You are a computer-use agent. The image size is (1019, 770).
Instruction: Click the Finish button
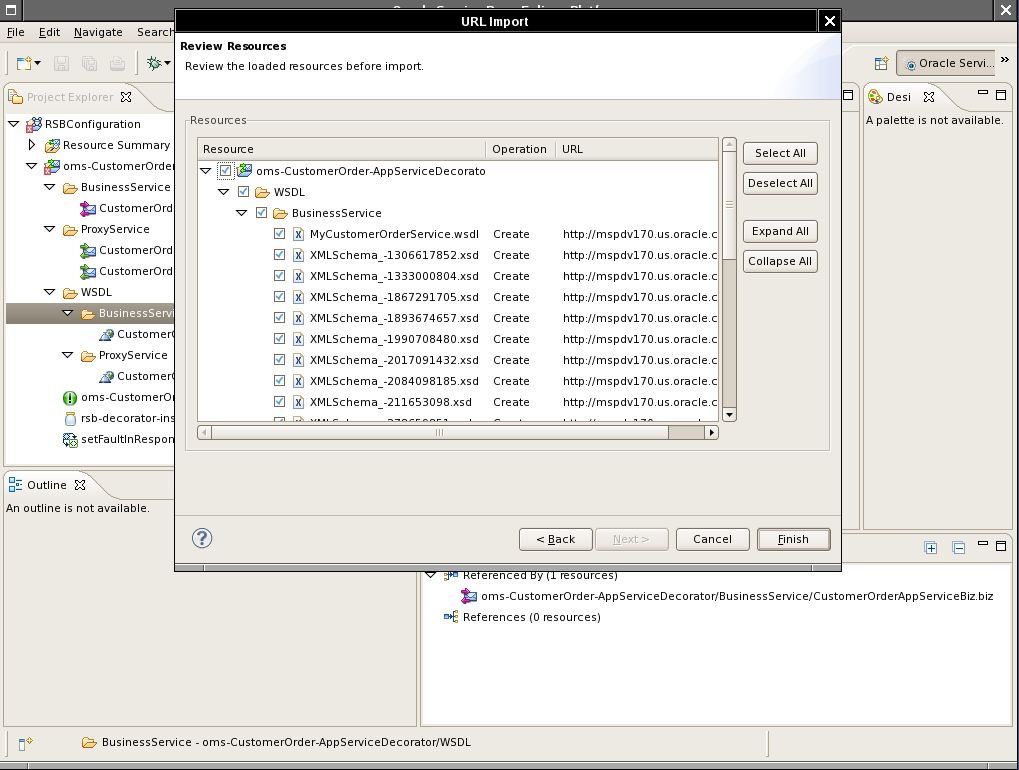pos(793,539)
